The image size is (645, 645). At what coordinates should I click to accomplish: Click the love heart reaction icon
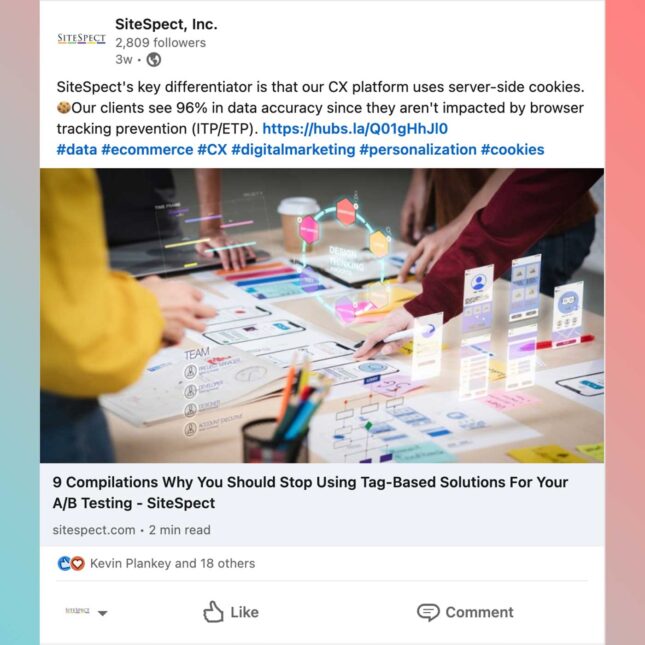(x=78, y=563)
